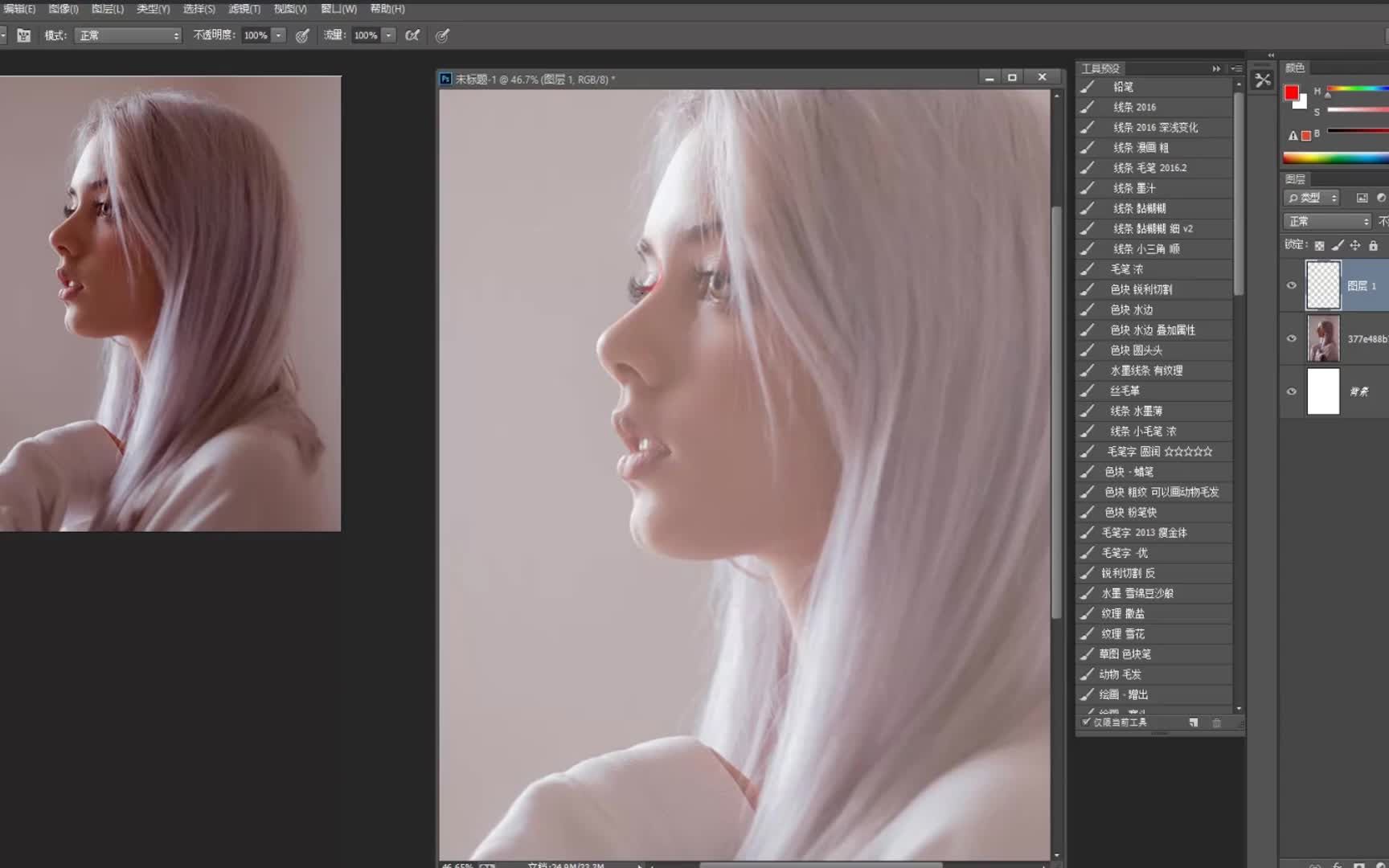Select the 动物 毛发 brush preset
The height and width of the screenshot is (868, 1389).
coord(1154,674)
